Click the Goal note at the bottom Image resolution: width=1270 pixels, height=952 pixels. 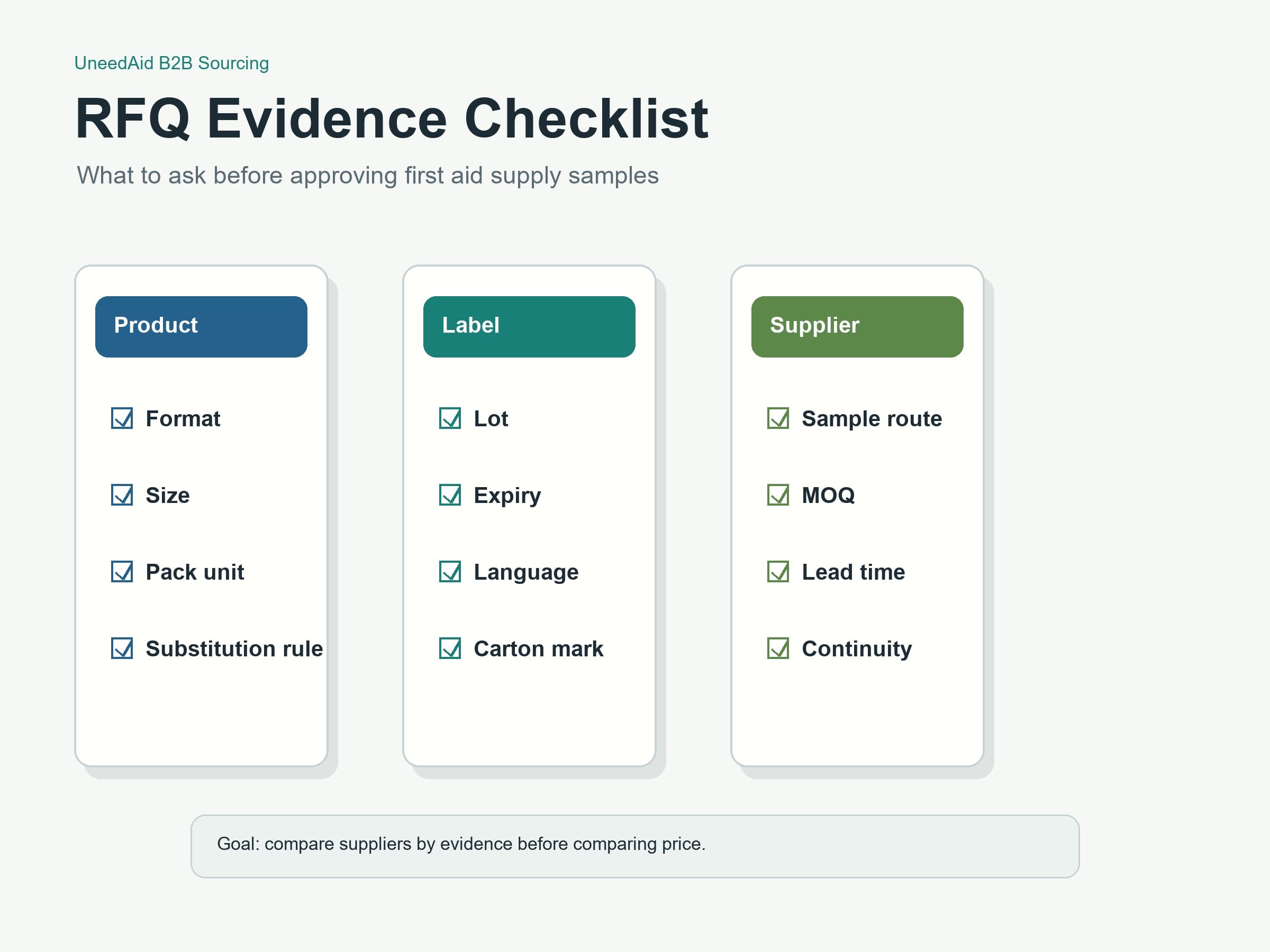point(635,846)
